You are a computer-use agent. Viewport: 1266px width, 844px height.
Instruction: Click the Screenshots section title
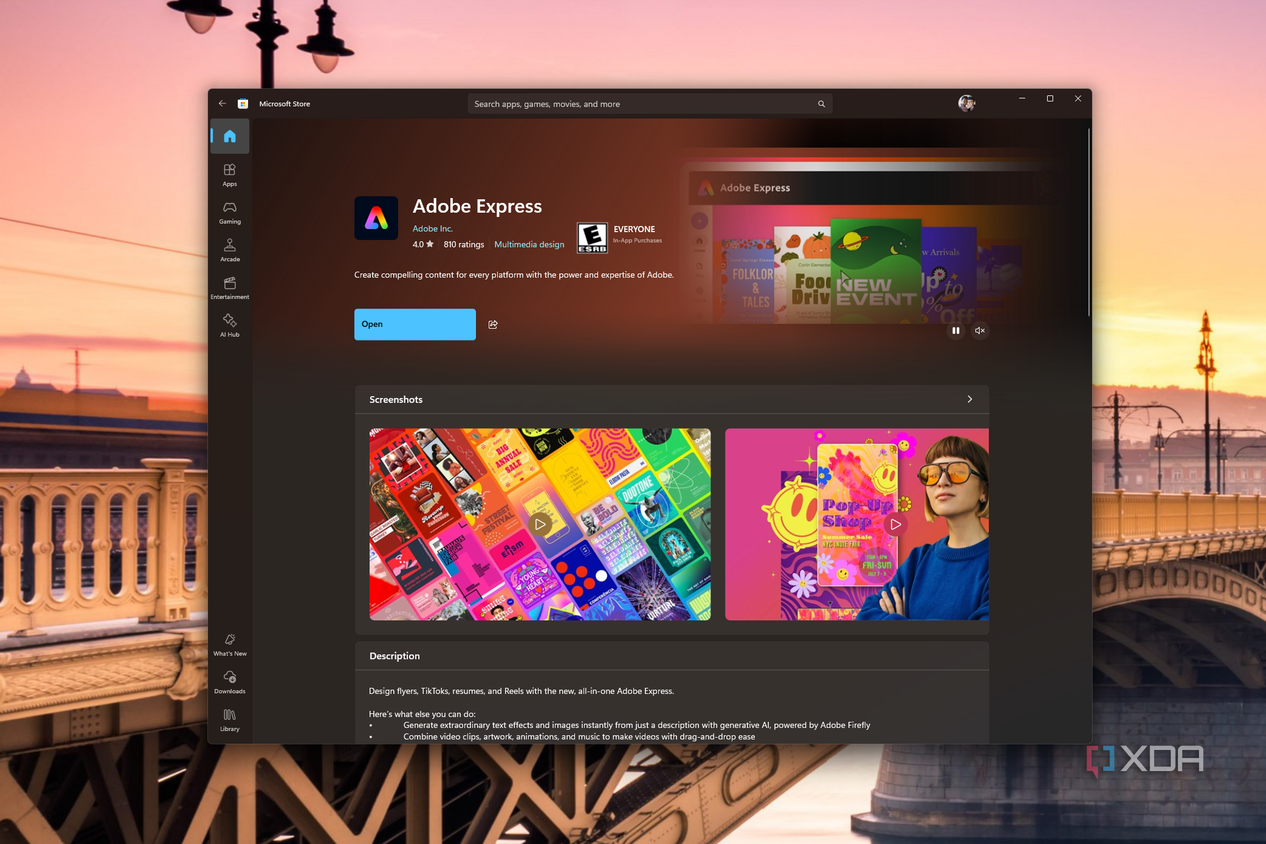(x=396, y=399)
